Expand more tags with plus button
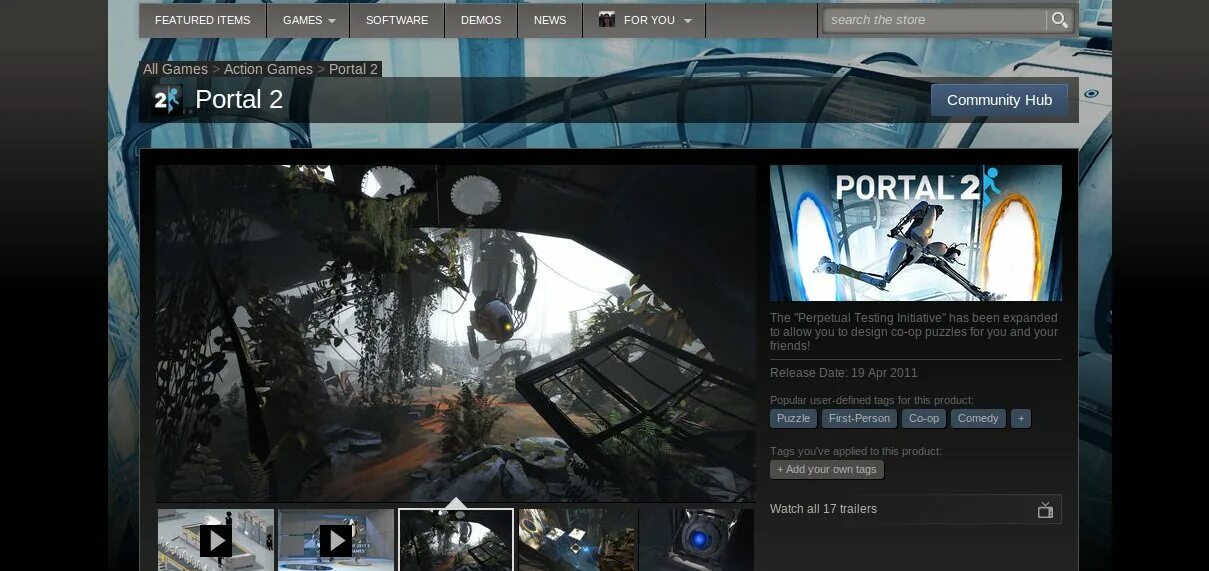This screenshot has width=1209, height=571. tap(1020, 418)
